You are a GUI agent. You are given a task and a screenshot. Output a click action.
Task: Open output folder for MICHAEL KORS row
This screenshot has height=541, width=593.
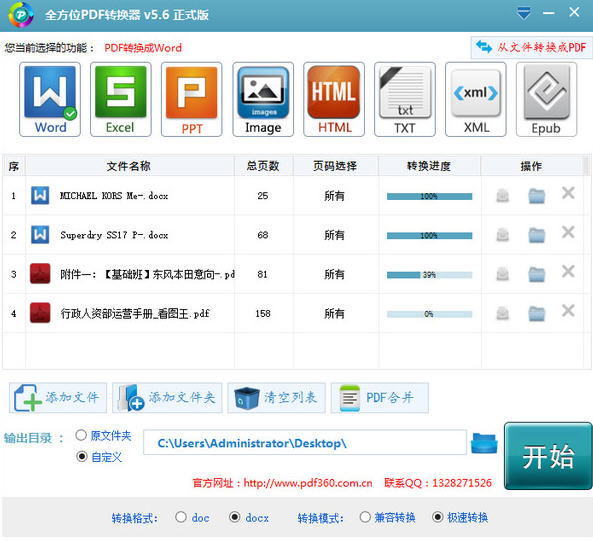point(536,195)
